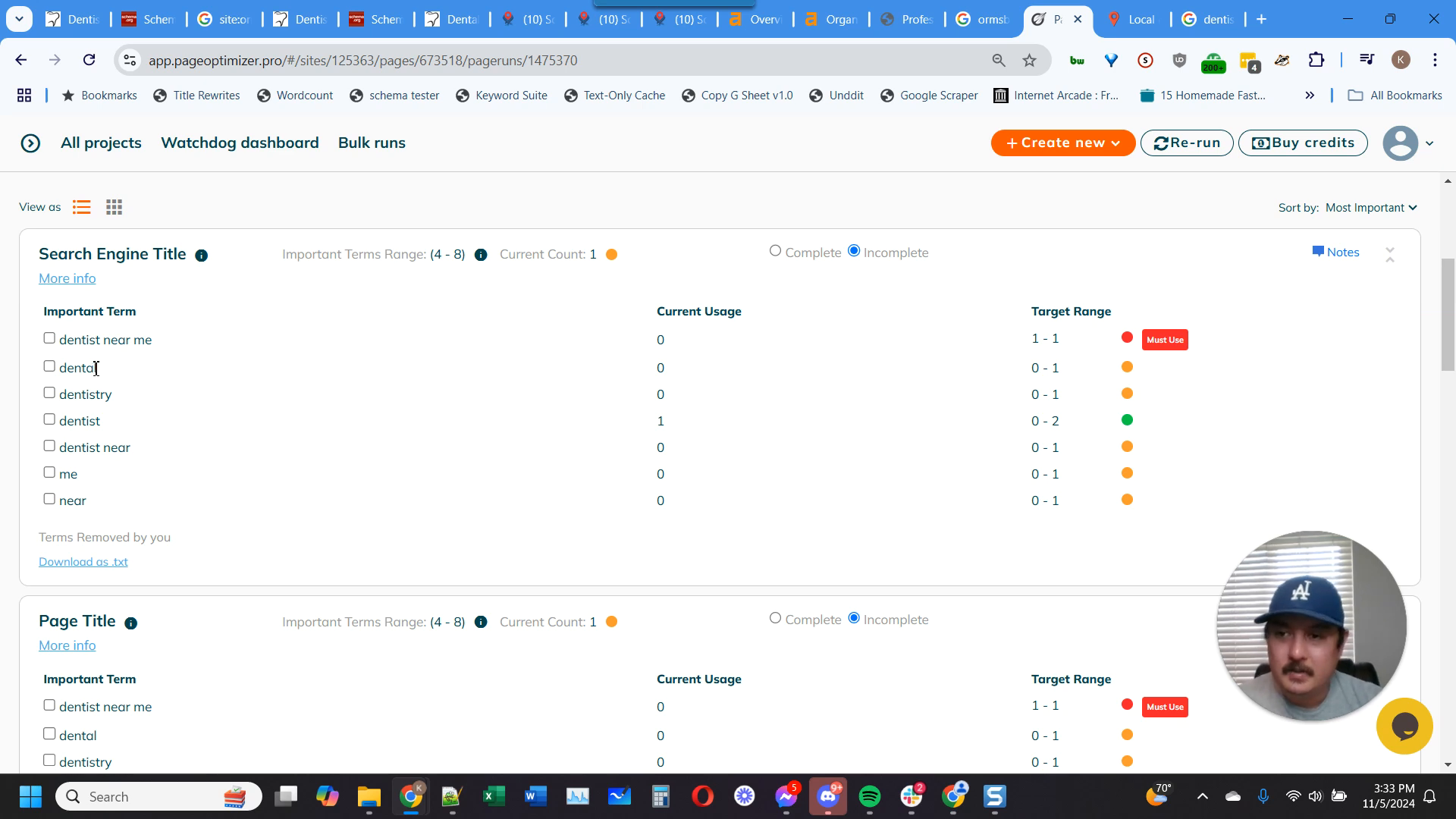1456x819 pixels.
Task: Click the Bulk runs navigation icon
Action: coord(371,142)
